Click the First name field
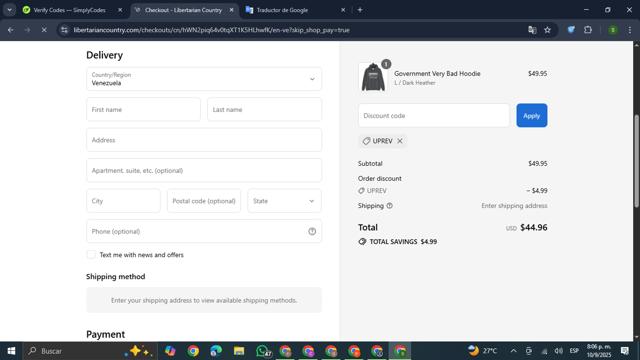Image resolution: width=640 pixels, height=360 pixels. 143,109
